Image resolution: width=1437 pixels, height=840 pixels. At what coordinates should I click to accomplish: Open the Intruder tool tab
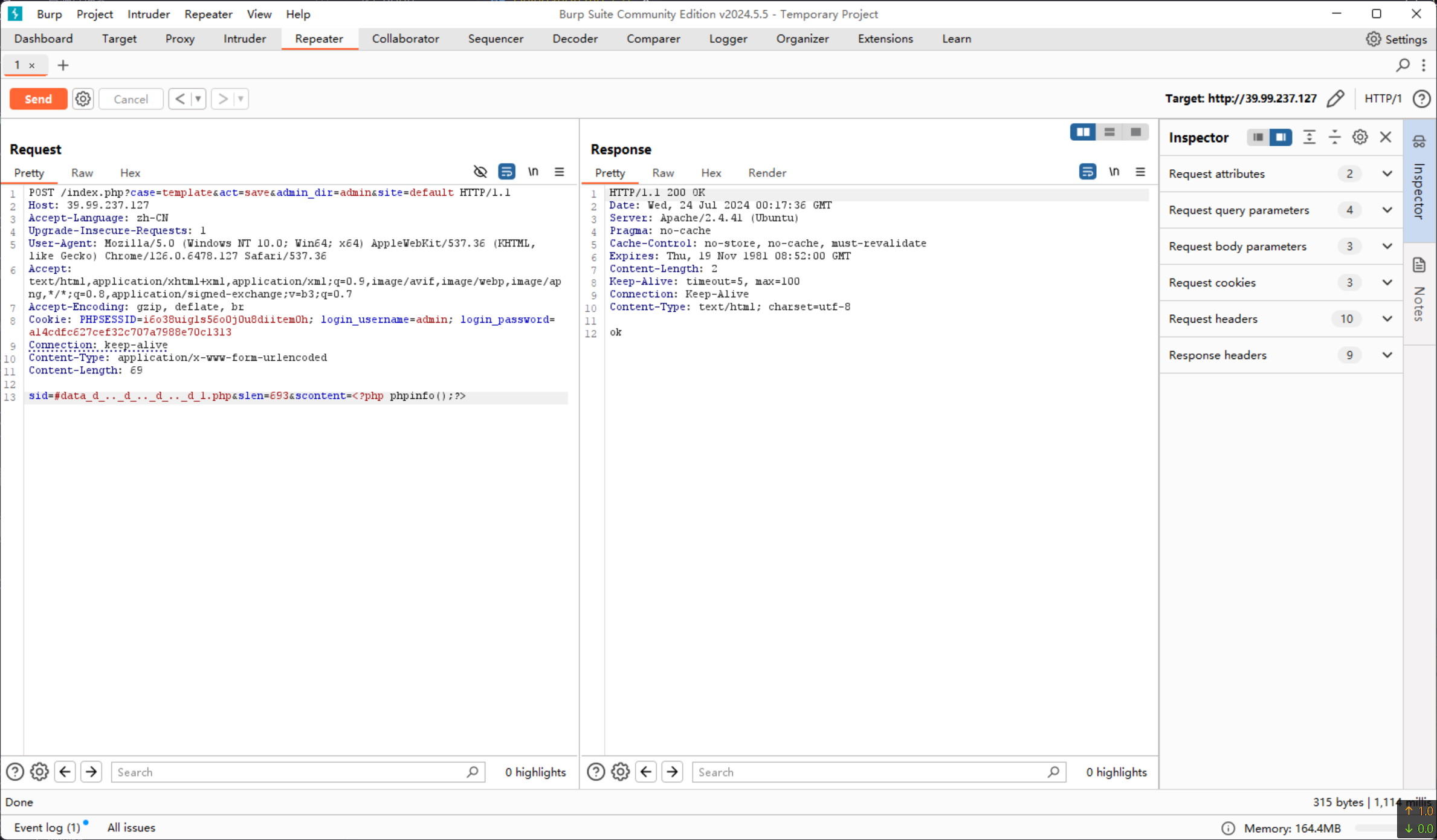coord(244,39)
